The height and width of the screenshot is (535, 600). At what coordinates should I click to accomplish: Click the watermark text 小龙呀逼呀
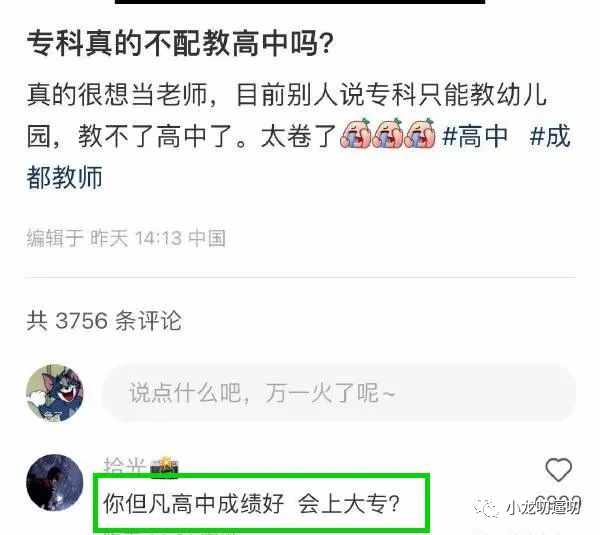click(x=543, y=507)
